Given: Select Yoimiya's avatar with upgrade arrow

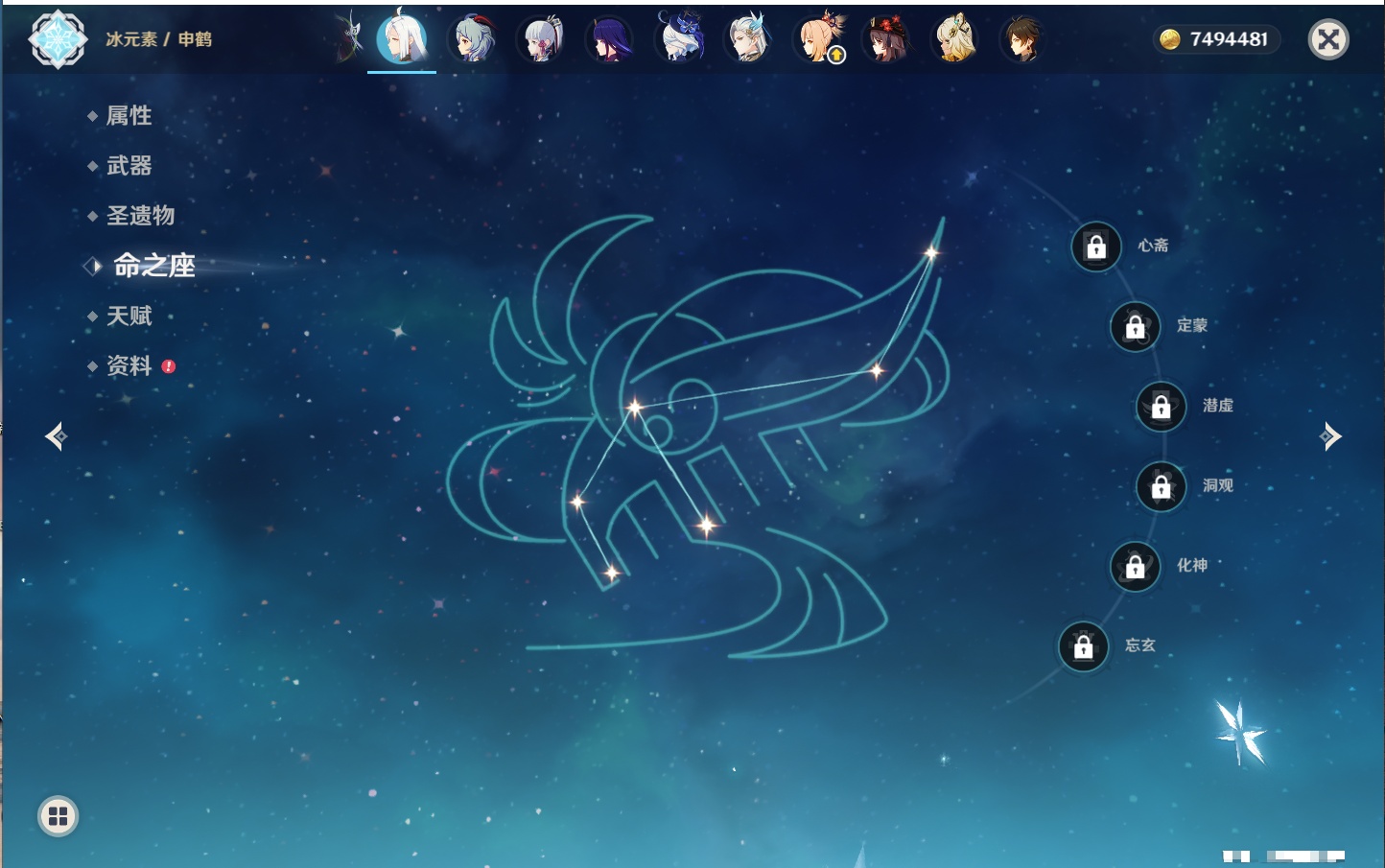Looking at the screenshot, I should (x=820, y=39).
